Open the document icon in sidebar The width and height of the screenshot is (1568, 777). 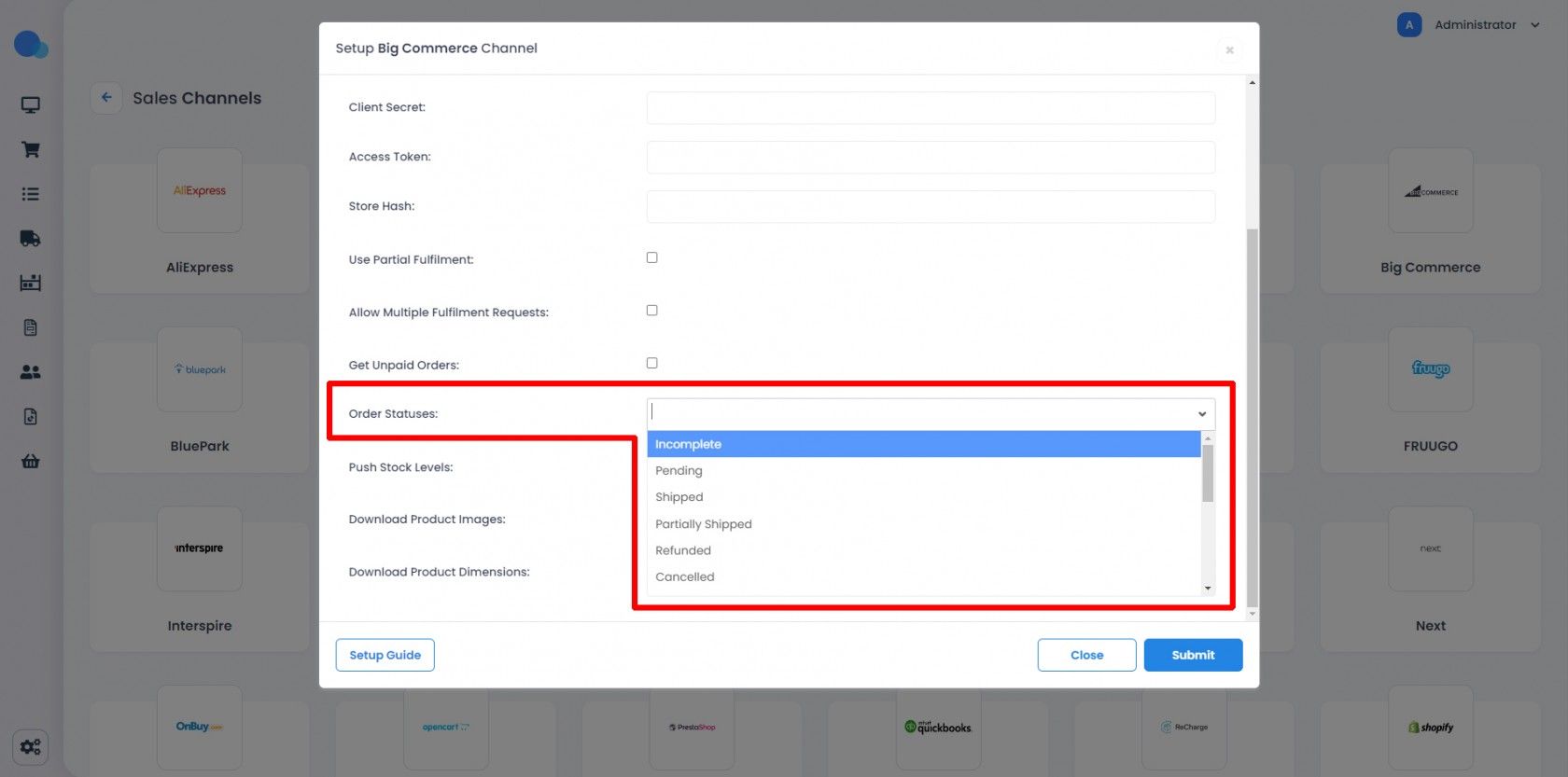[x=31, y=327]
